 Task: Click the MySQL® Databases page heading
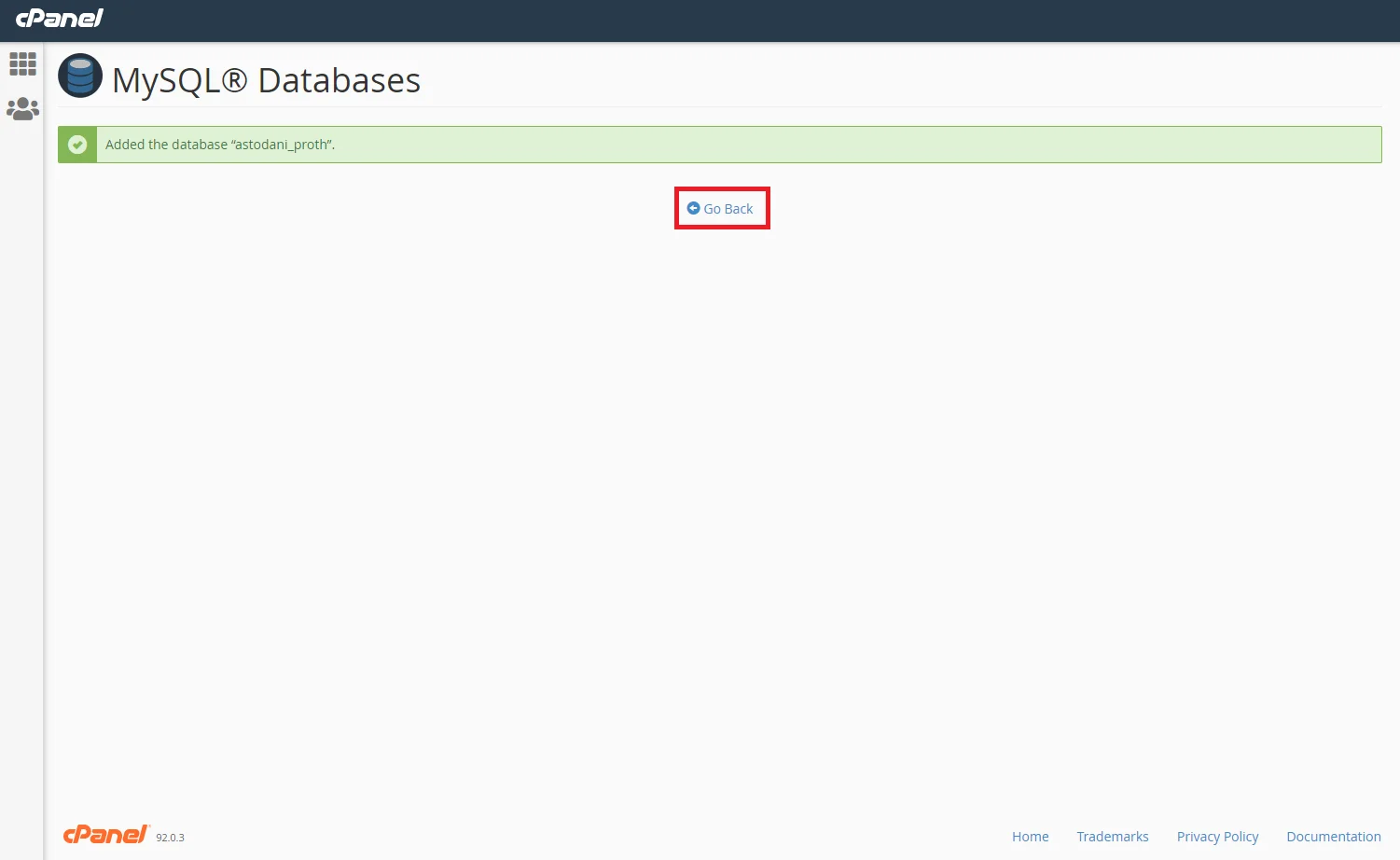[266, 80]
